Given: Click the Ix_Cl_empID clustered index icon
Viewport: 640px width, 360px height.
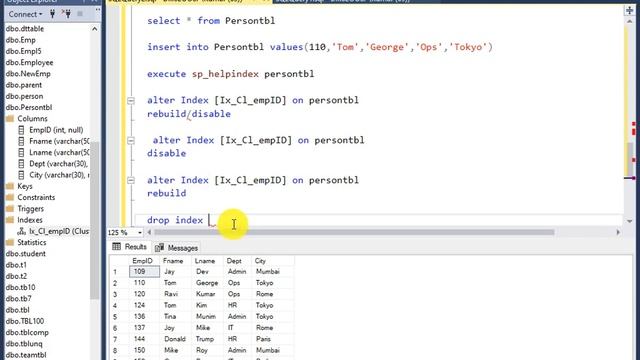Looking at the screenshot, I should click(x=22, y=231).
